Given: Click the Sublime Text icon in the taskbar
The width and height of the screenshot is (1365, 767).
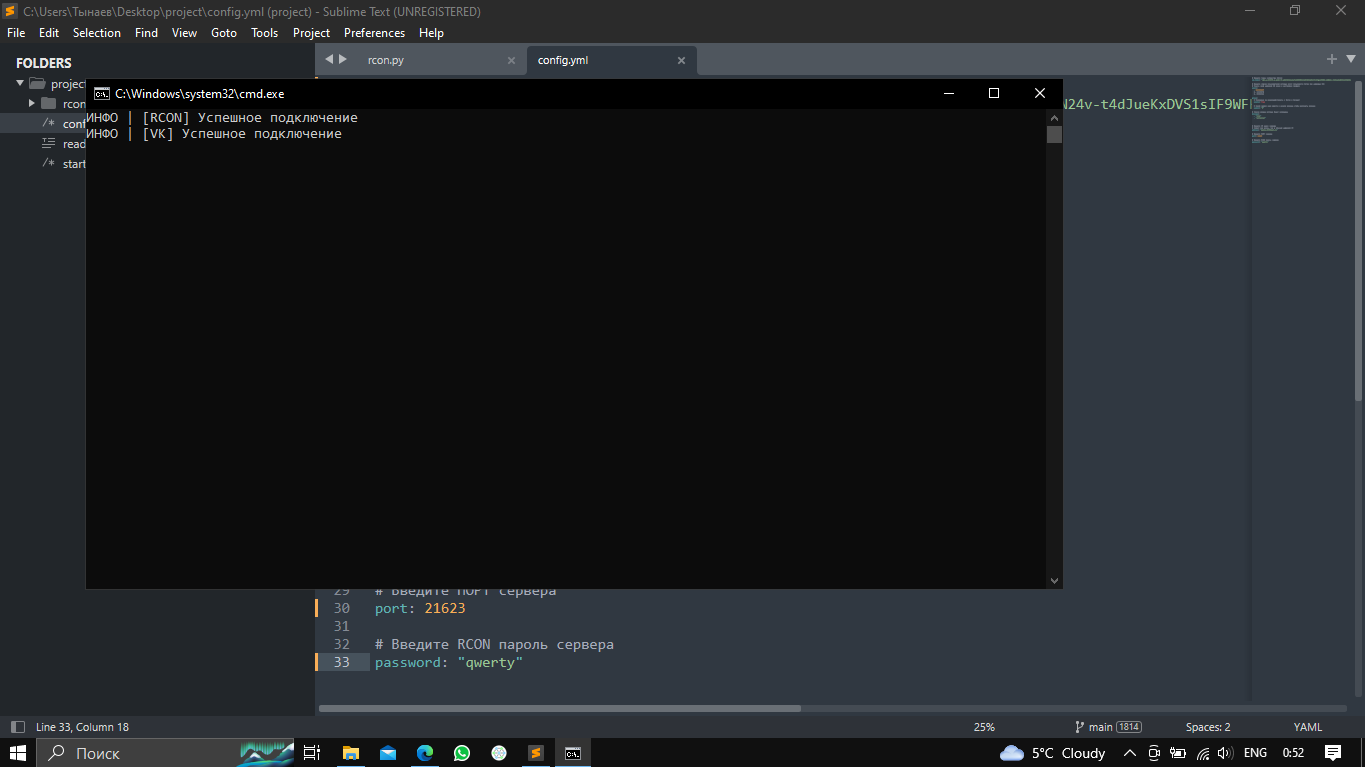Looking at the screenshot, I should click(x=535, y=753).
